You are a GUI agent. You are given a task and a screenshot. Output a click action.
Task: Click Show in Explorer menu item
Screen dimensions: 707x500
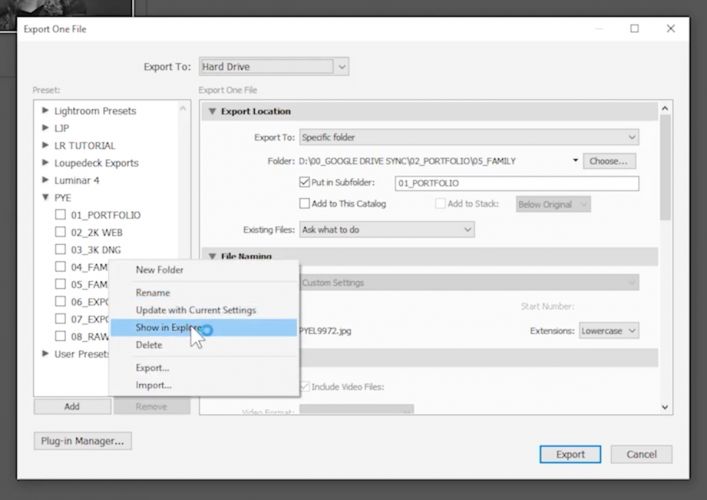coord(204,327)
